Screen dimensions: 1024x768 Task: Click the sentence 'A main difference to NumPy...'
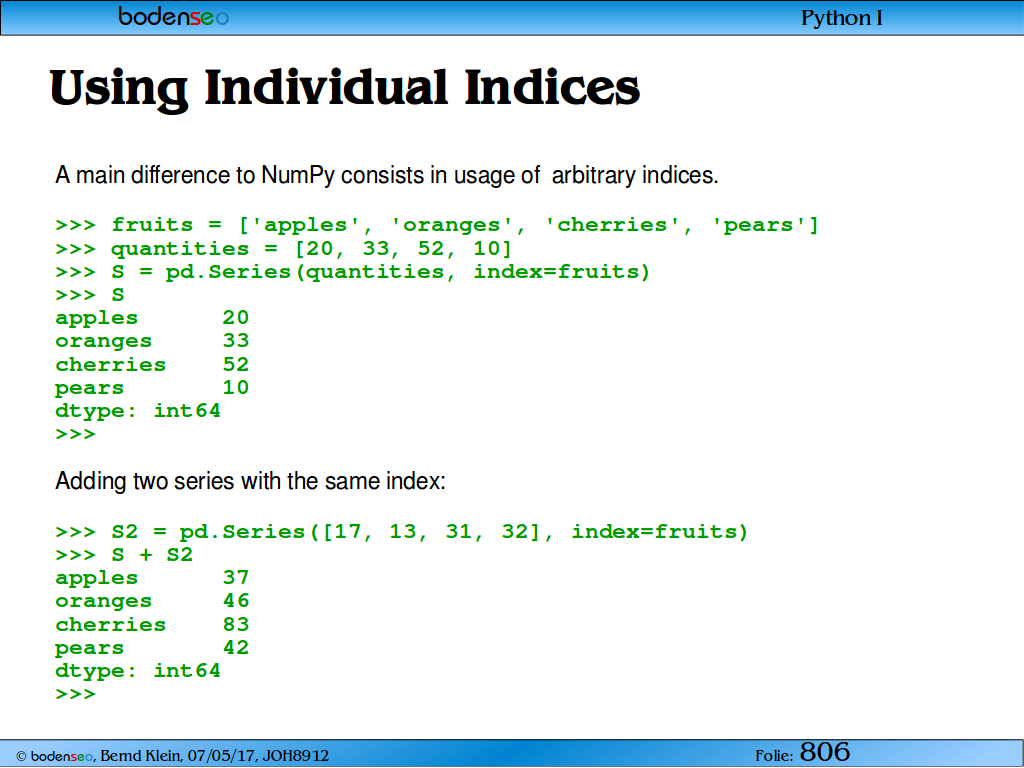click(387, 176)
